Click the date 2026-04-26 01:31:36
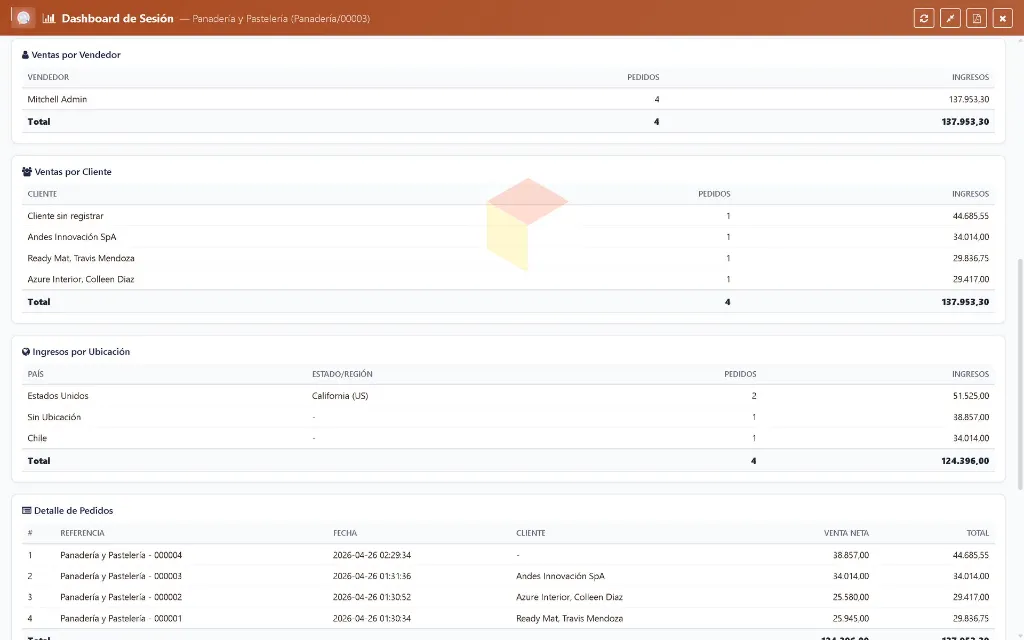This screenshot has width=1024, height=640. tap(372, 576)
